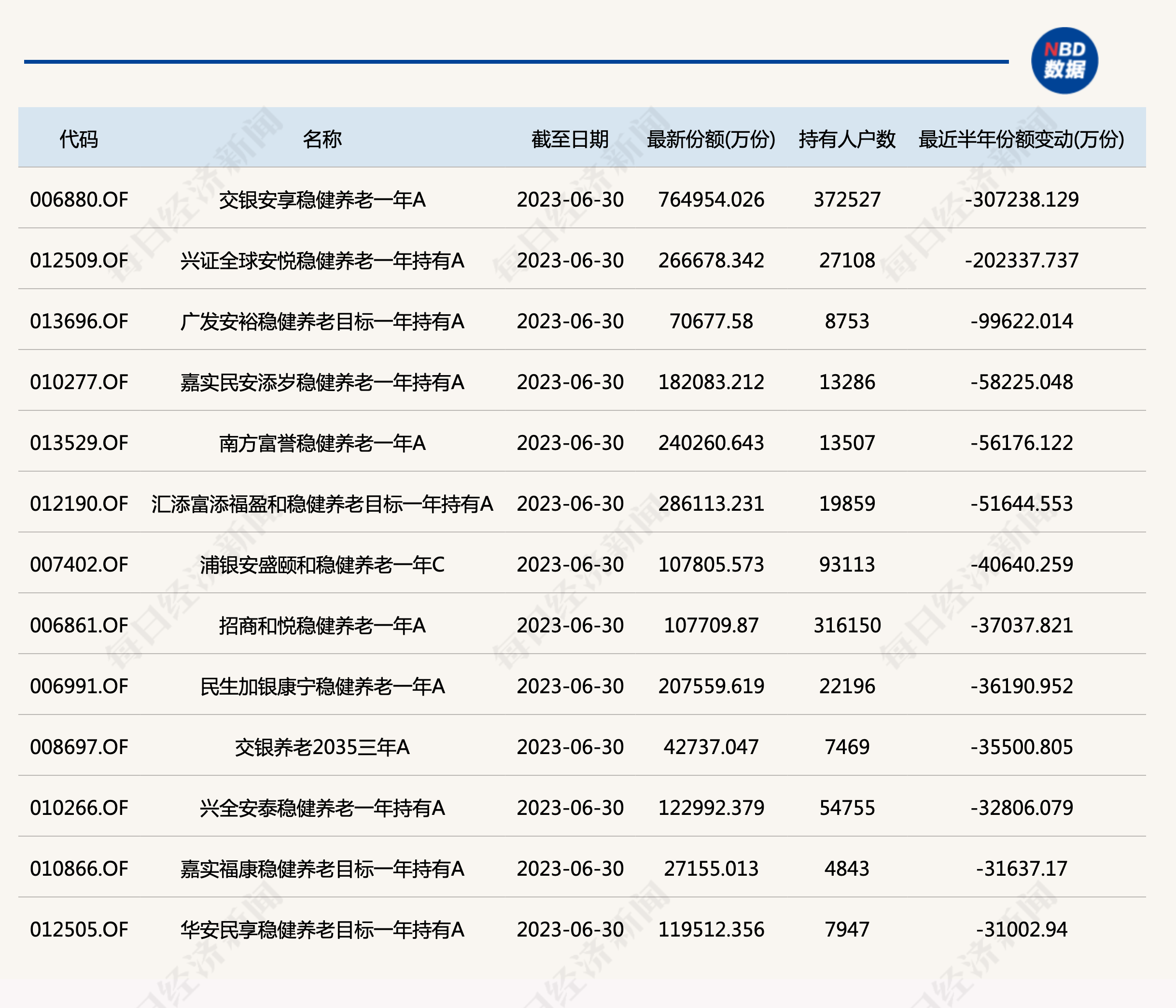Click fund name 交银安享稳健养老一年A
1176x1008 pixels.
322,200
